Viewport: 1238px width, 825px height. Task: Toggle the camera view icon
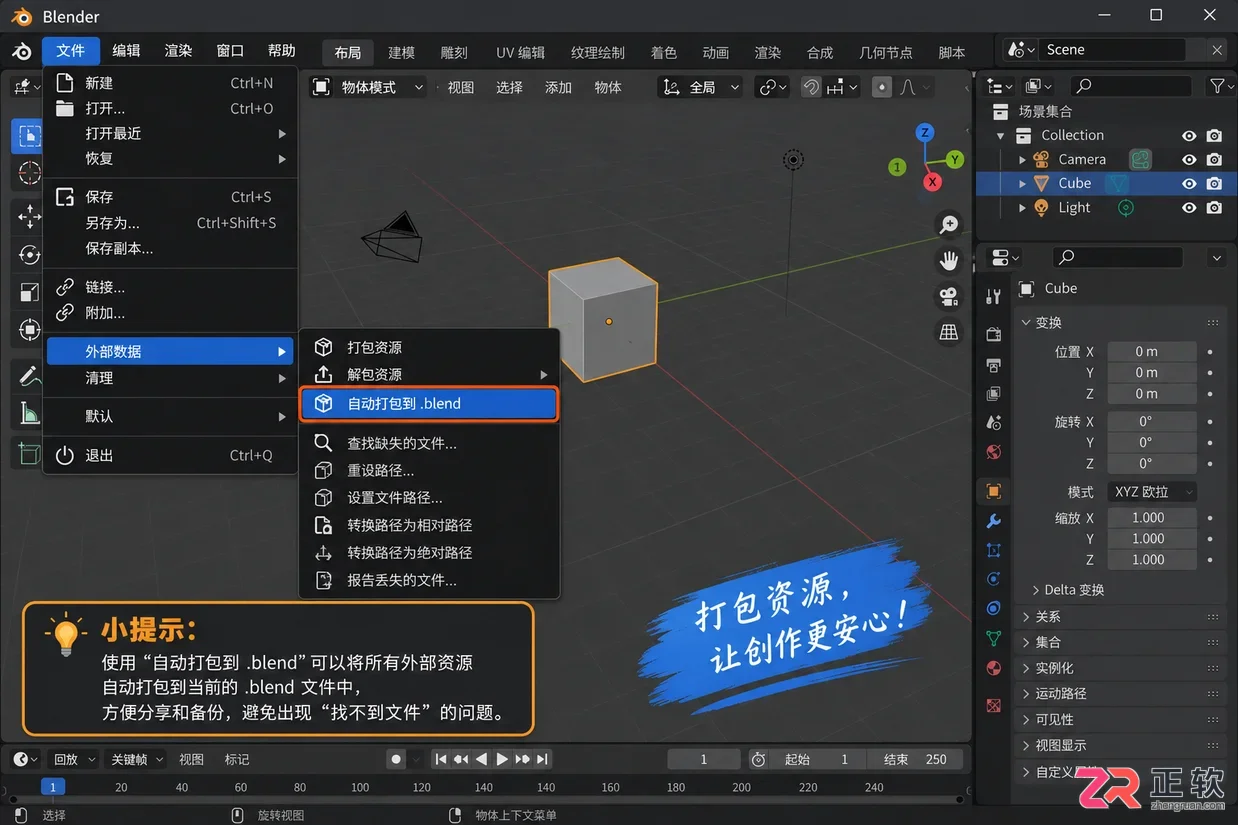point(948,296)
